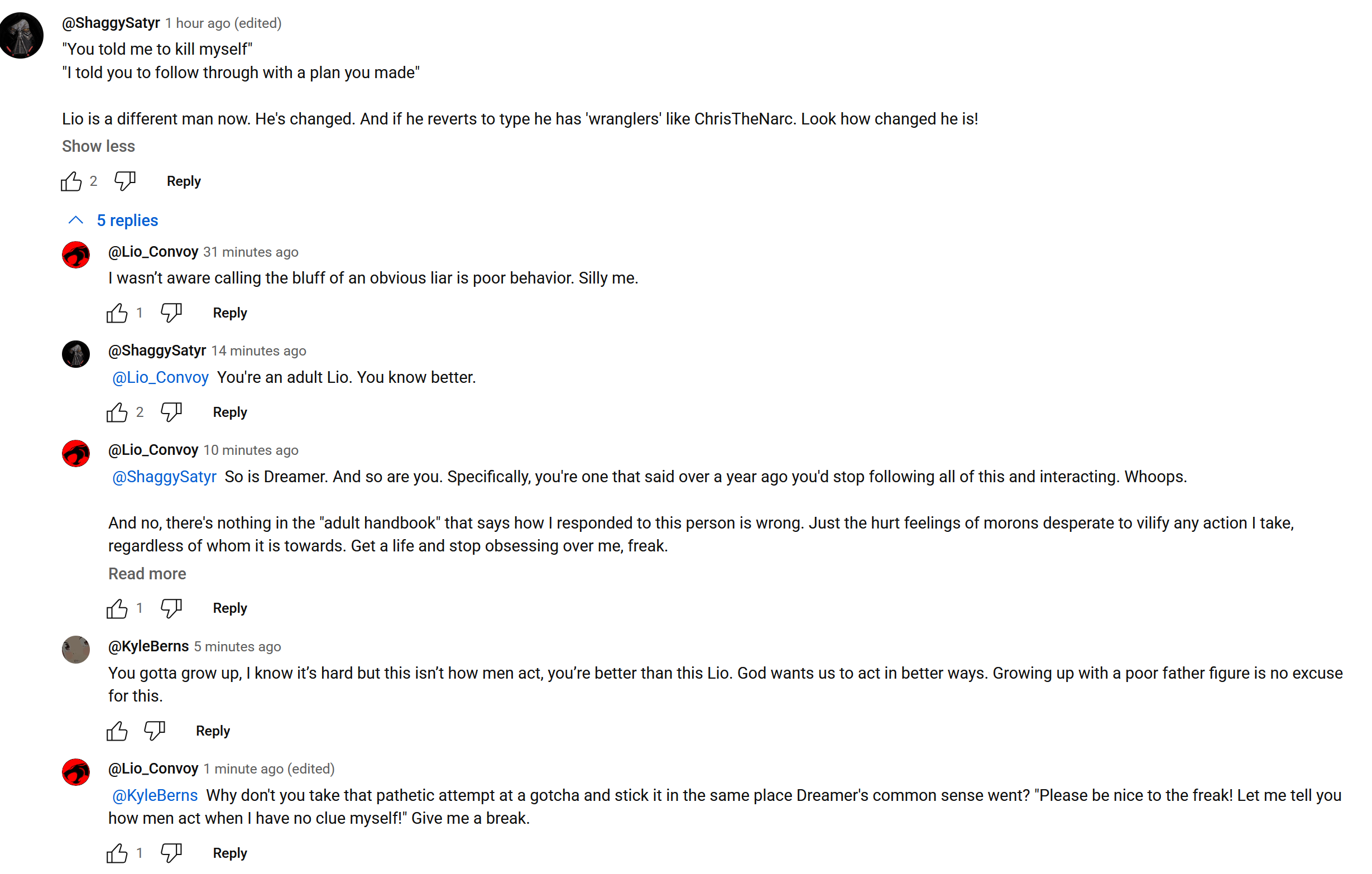
Task: Open KyleBerns's profile avatar
Action: [76, 650]
